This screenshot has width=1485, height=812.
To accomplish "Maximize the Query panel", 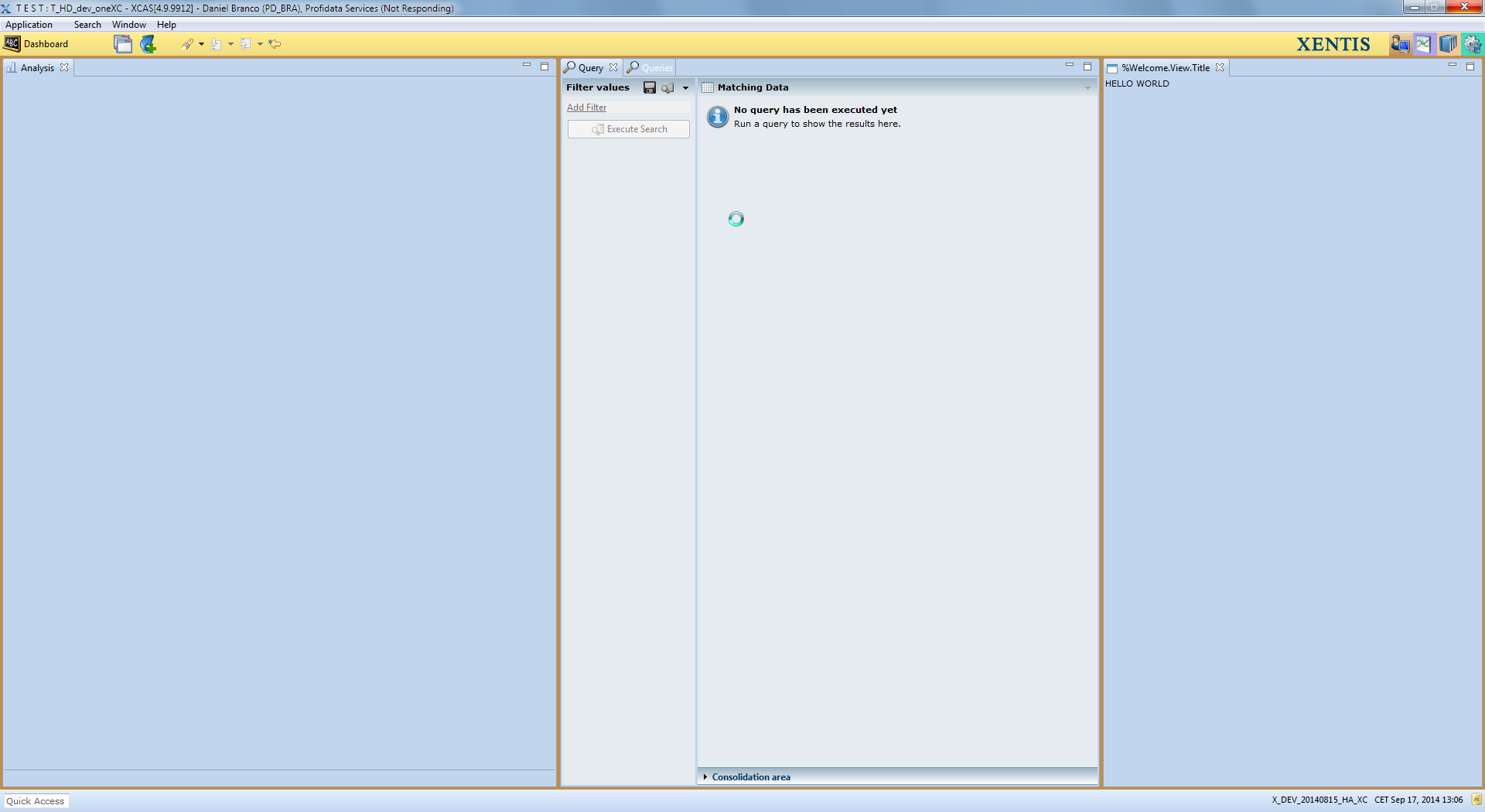I will (x=1087, y=67).
